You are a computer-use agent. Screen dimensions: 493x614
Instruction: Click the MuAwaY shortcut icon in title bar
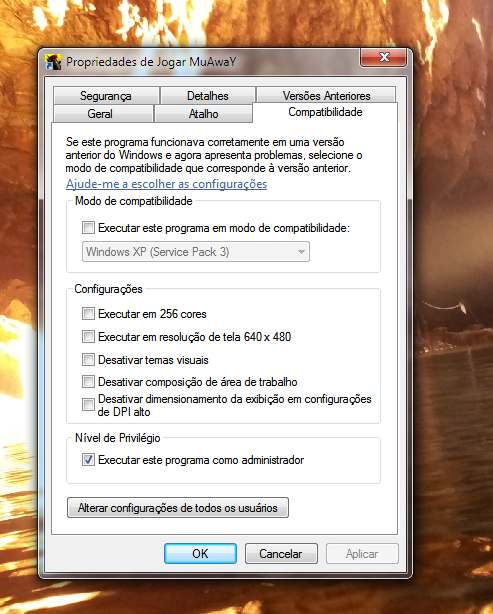click(x=53, y=62)
